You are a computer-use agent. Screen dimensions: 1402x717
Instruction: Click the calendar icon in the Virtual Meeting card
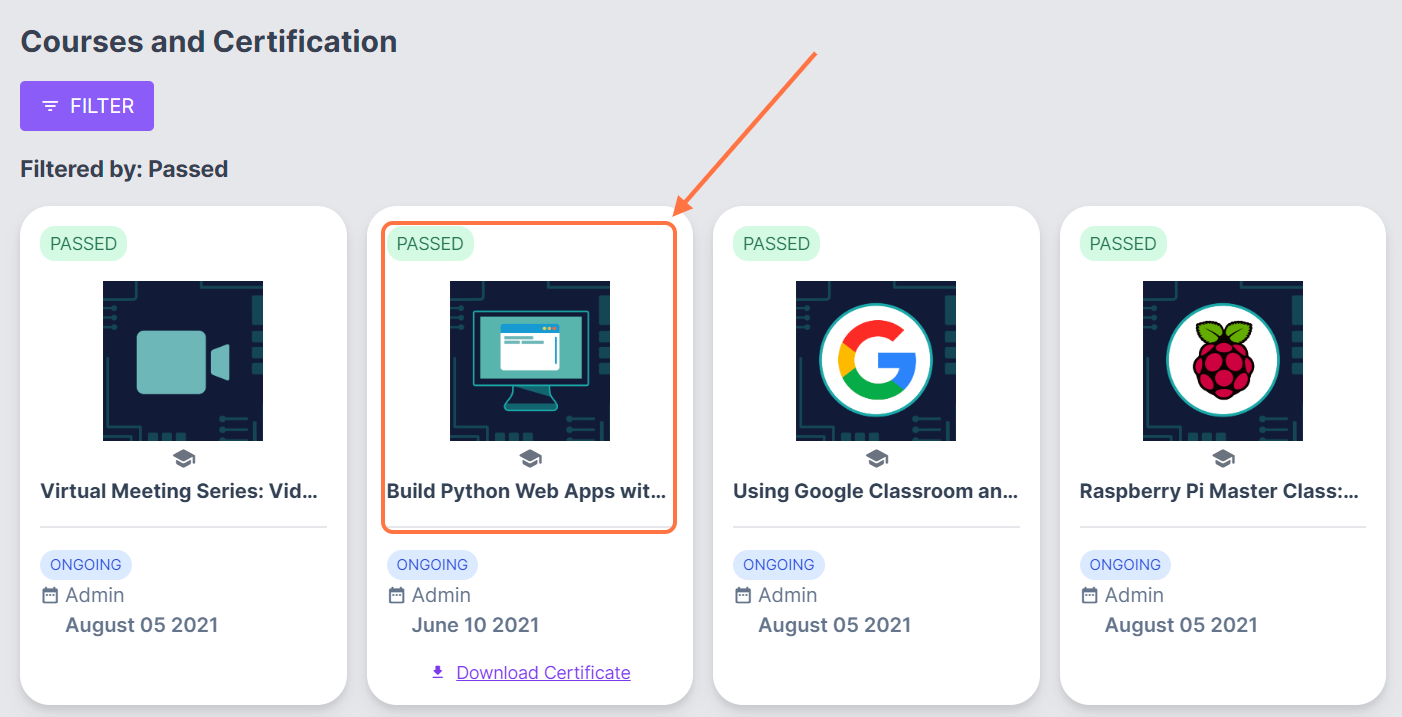pyautogui.click(x=50, y=596)
